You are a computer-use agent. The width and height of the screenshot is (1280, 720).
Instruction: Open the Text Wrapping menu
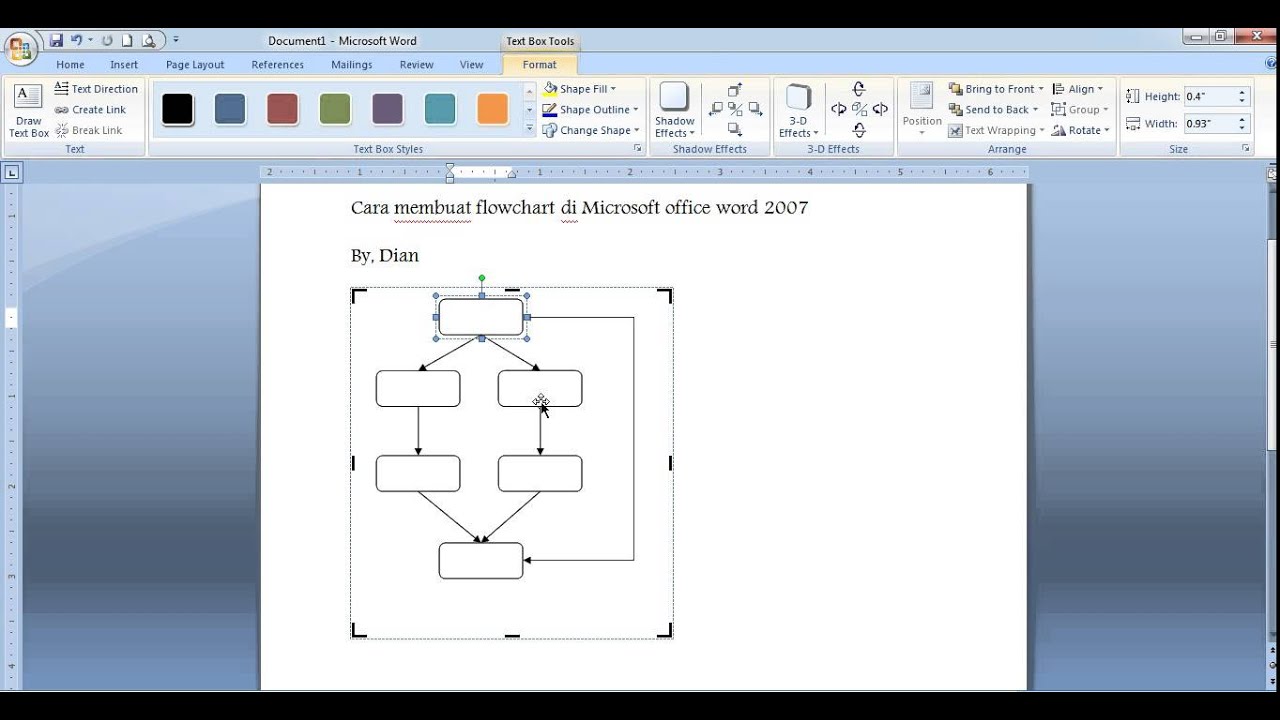click(x=996, y=131)
